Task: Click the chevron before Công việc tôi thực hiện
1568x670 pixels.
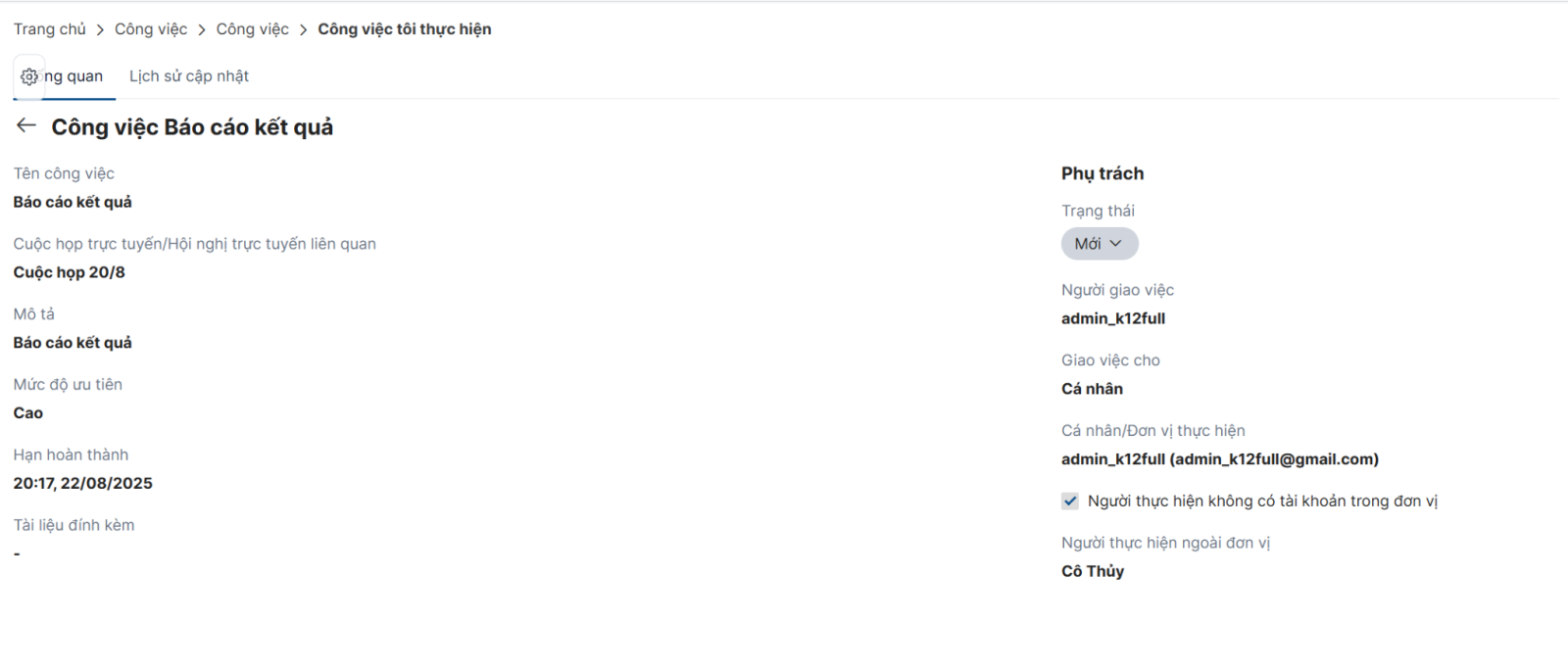Action: click(x=304, y=30)
